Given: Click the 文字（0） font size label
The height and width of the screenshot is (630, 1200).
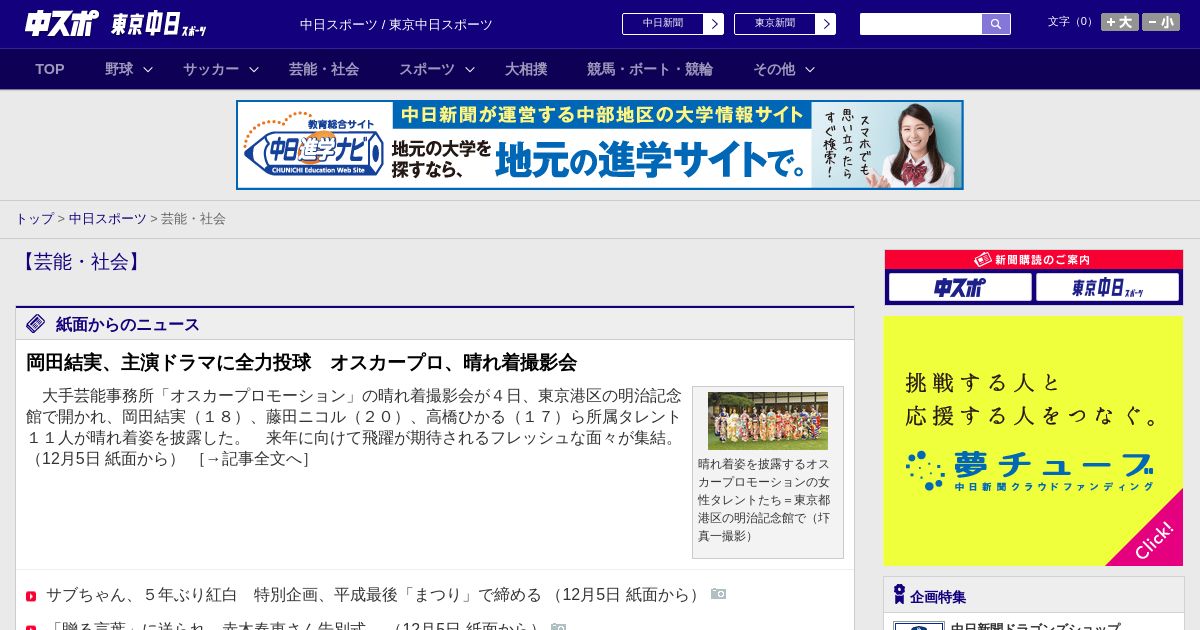Looking at the screenshot, I should 1071,22.
